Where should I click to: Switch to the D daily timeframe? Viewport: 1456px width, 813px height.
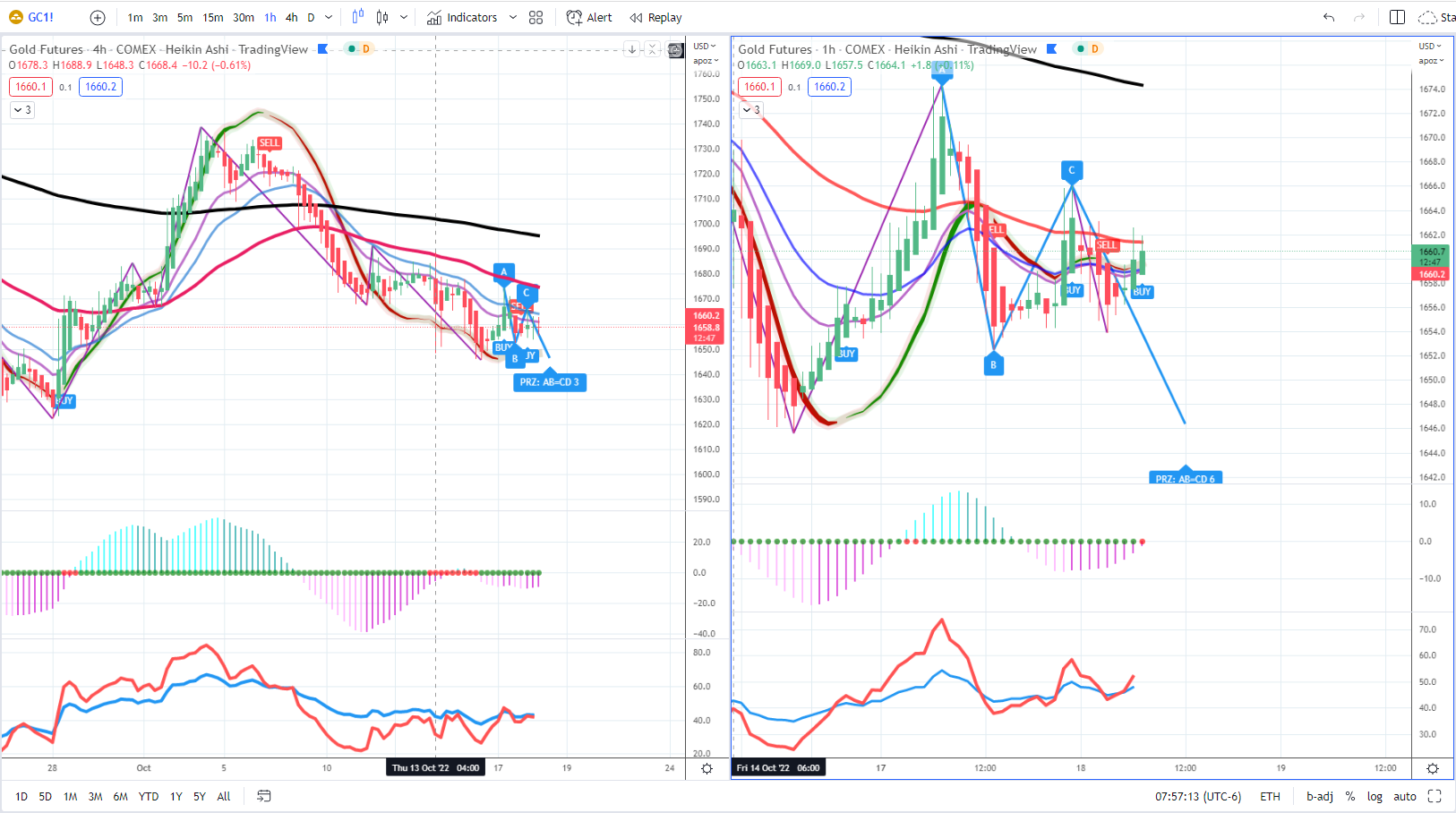(311, 17)
